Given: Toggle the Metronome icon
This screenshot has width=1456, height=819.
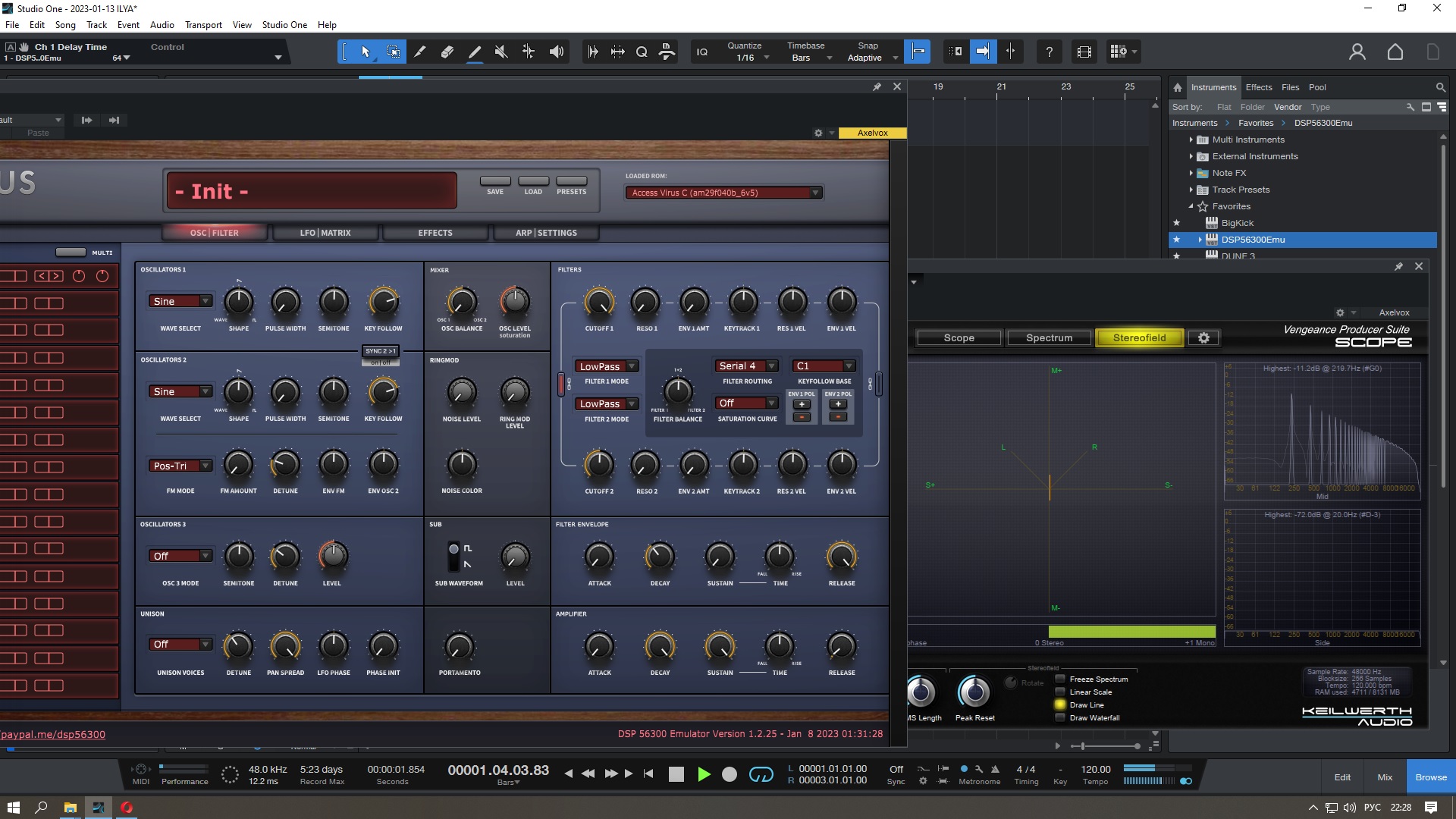Looking at the screenshot, I should point(995,769).
